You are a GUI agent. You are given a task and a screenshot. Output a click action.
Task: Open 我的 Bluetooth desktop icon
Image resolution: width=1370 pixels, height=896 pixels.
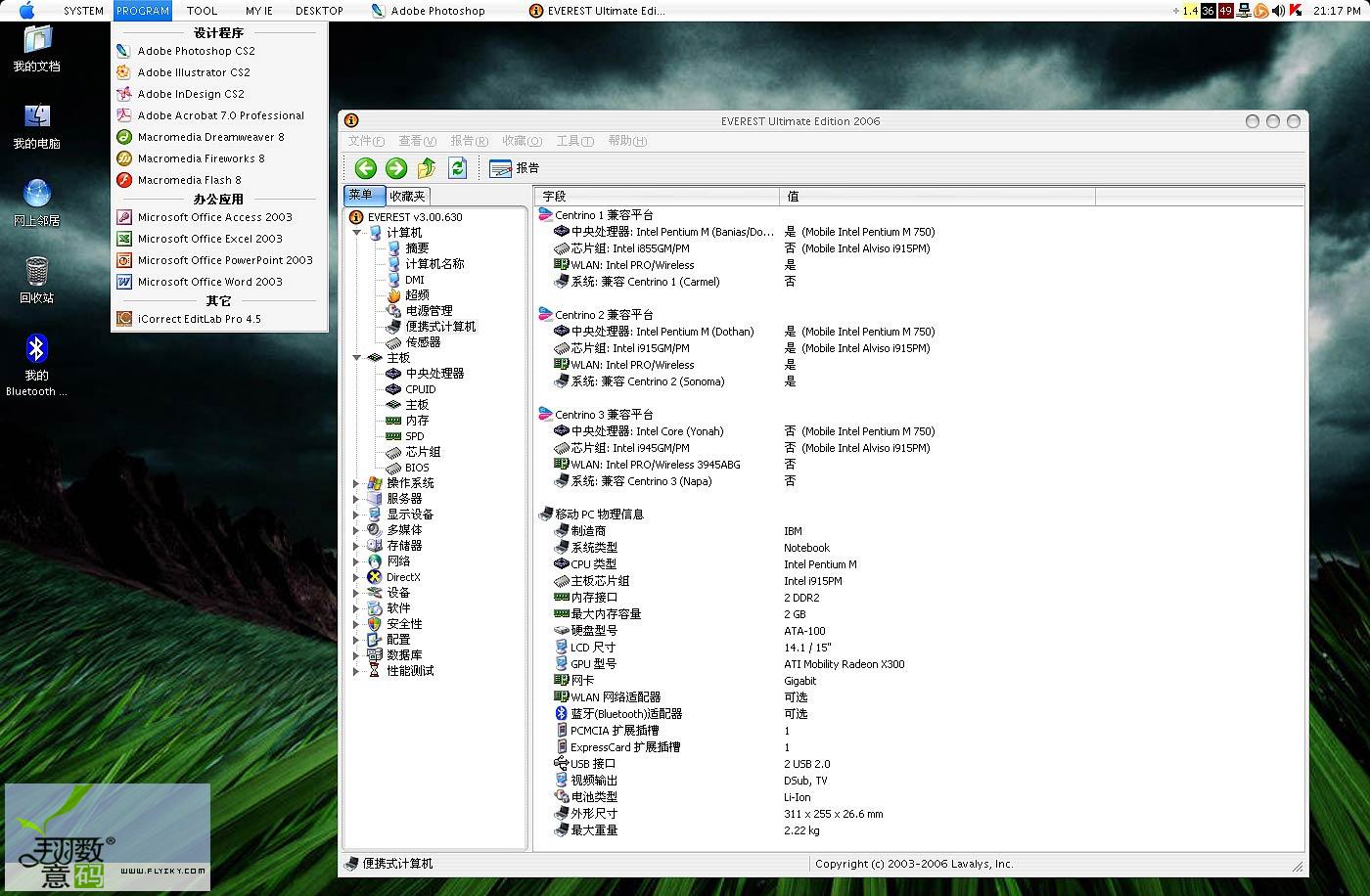37,366
